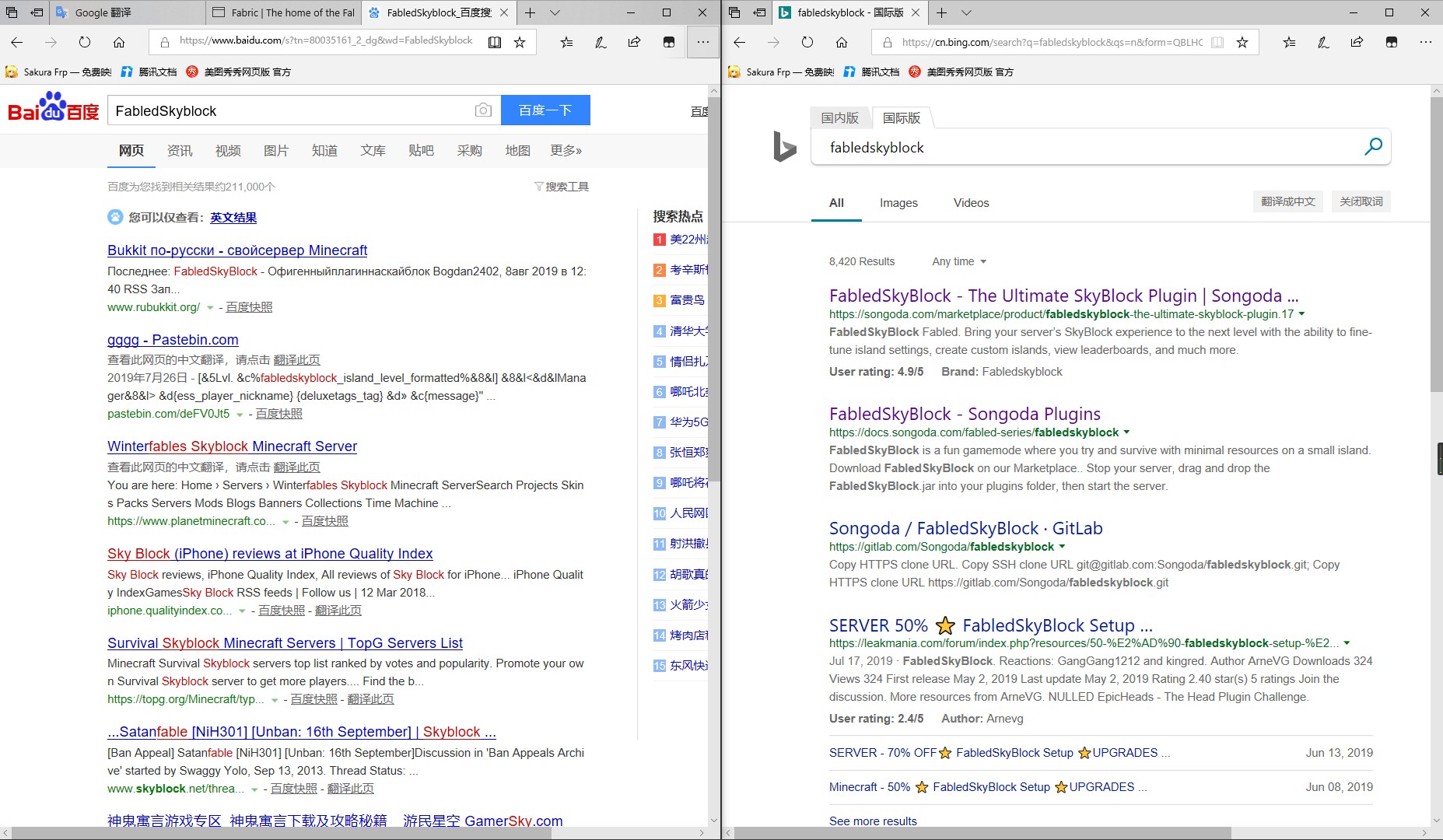Screen dimensions: 1443x840
Task: Add Bing page to favorites star
Action: [x=1242, y=42]
